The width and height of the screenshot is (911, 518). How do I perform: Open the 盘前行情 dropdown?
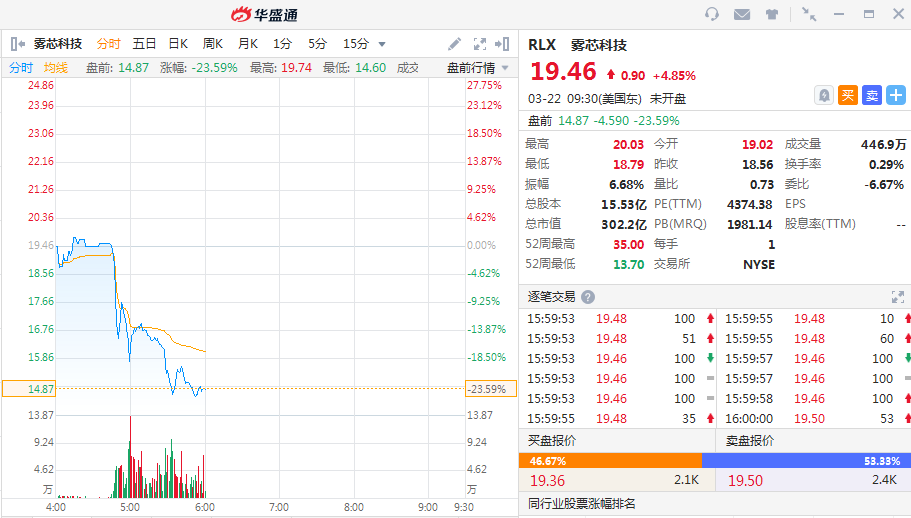click(478, 68)
